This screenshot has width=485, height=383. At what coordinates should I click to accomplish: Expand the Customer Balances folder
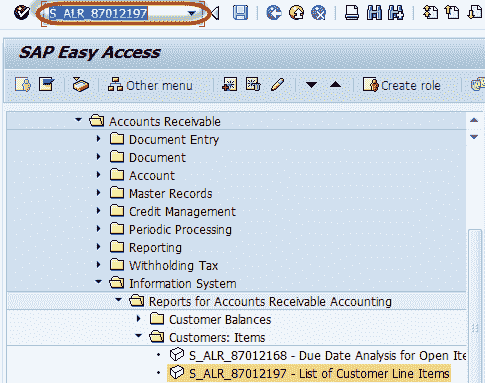[139, 319]
